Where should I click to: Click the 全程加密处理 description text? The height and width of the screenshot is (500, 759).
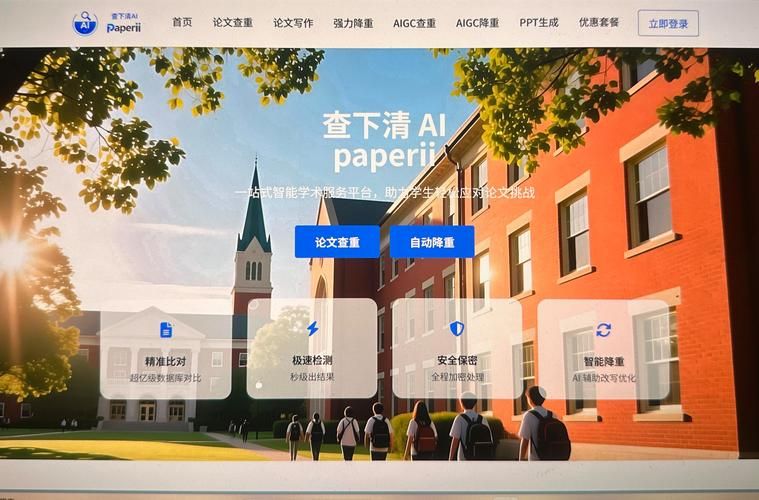[x=457, y=377]
